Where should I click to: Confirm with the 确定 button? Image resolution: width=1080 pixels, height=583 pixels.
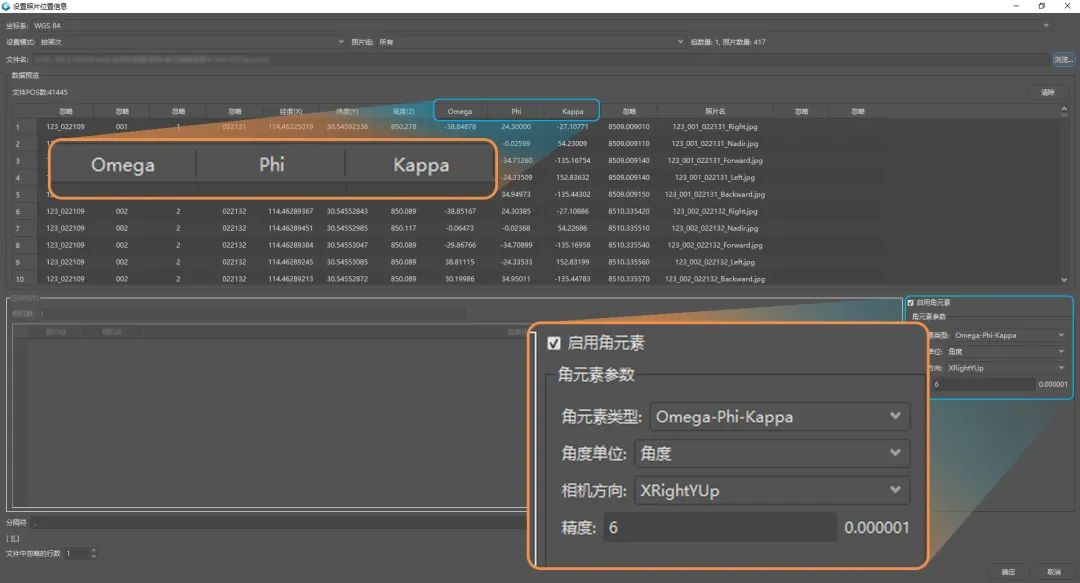pos(1008,572)
